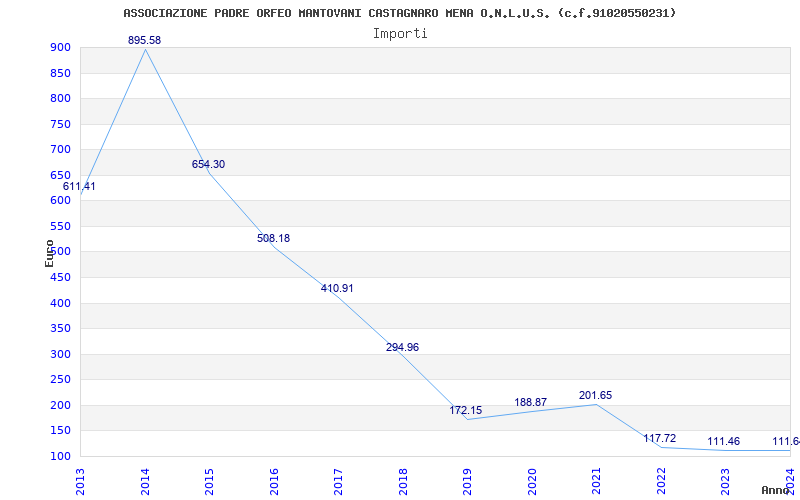Click the x-axis year 2022
This screenshot has height=500, width=800.
[661, 482]
